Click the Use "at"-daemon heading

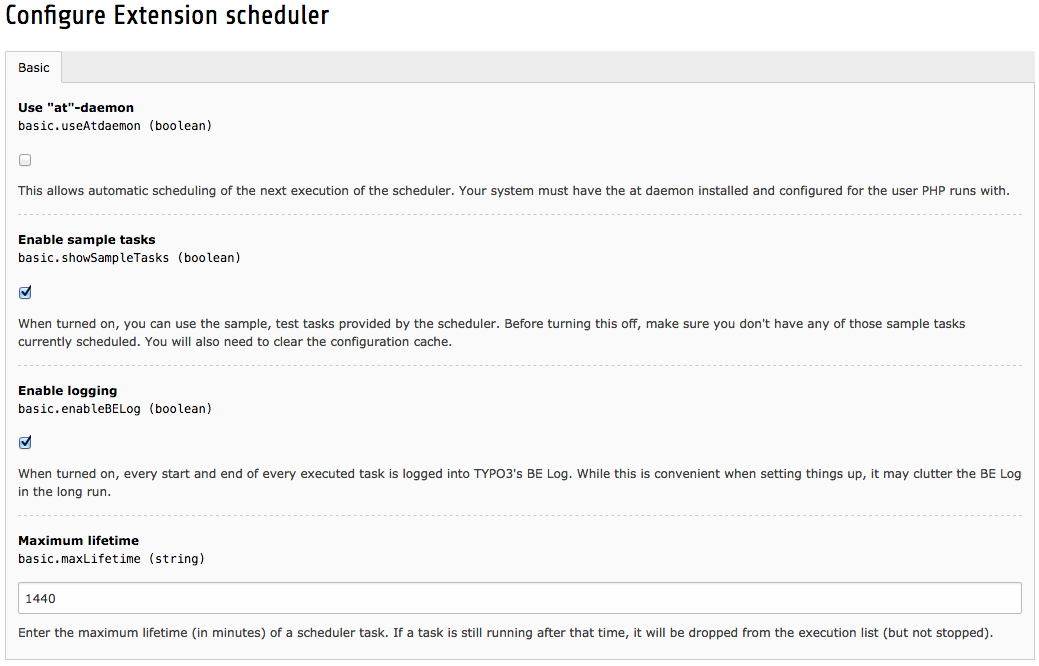click(x=76, y=107)
